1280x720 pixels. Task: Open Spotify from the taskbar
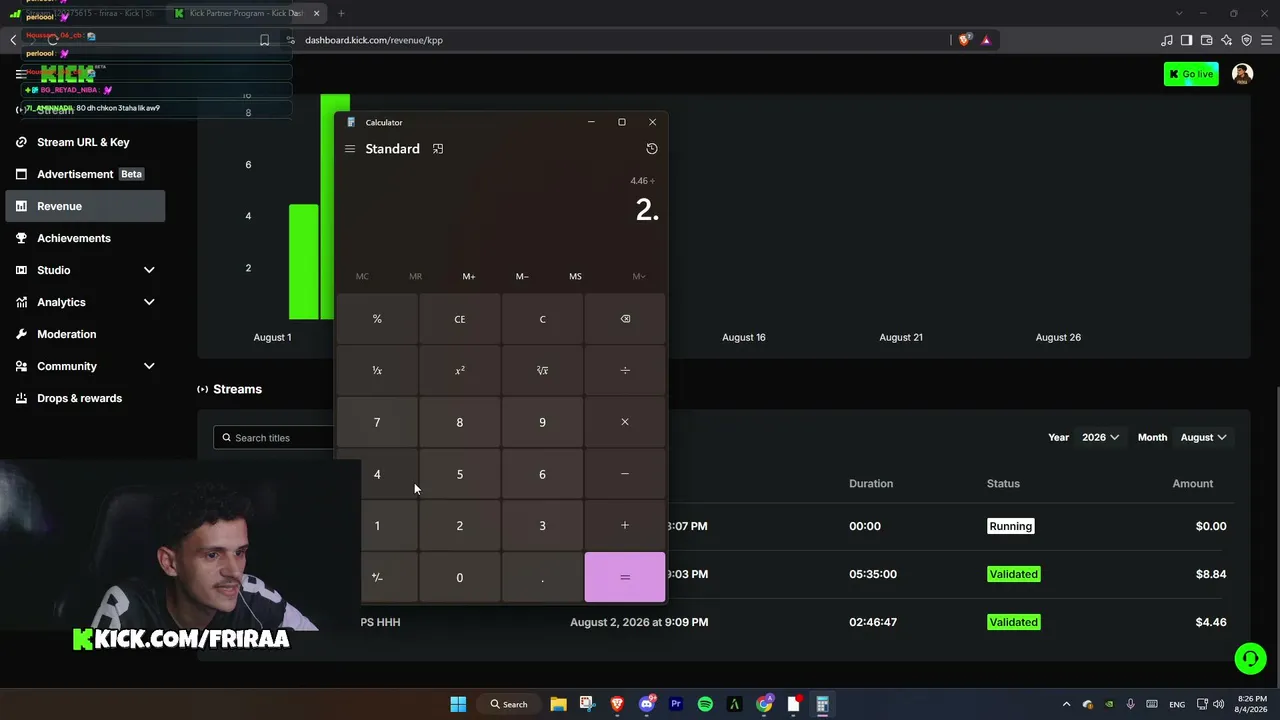(x=705, y=704)
